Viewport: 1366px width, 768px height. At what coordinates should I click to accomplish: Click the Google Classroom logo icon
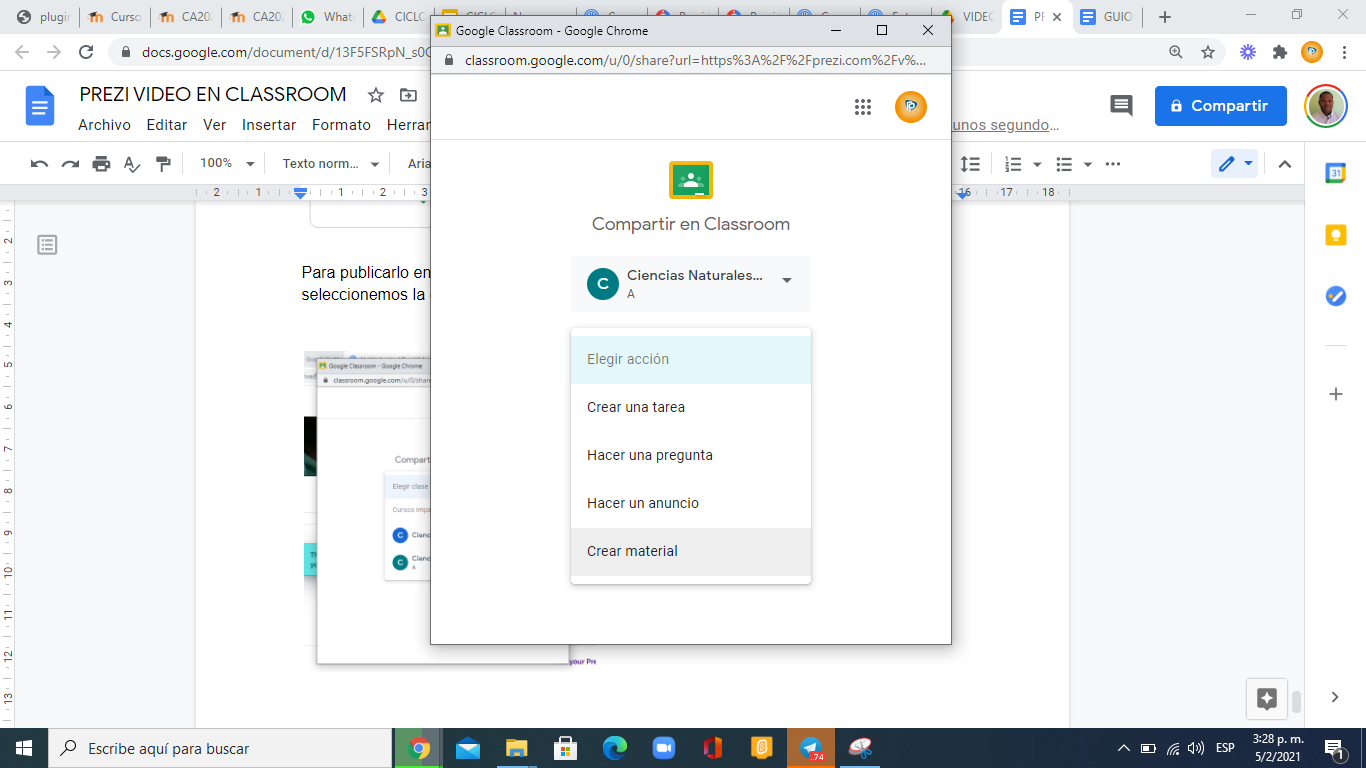pyautogui.click(x=690, y=180)
